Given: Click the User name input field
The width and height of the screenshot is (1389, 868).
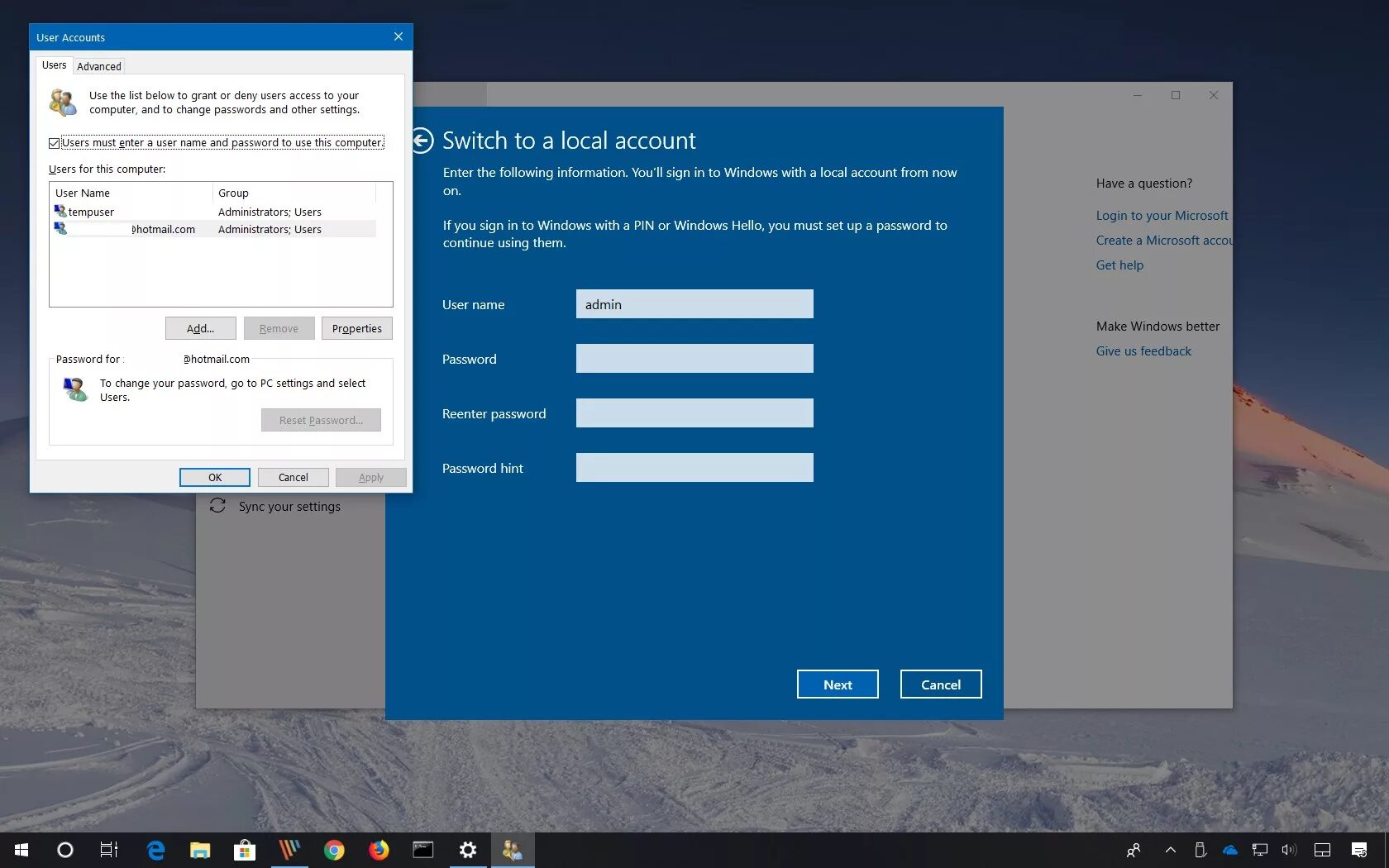Looking at the screenshot, I should coord(694,304).
